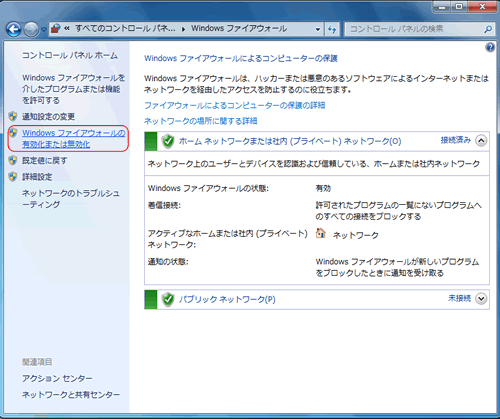The width and height of the screenshot is (500, 419).
Task: Click the house network icon
Action: pos(321,233)
